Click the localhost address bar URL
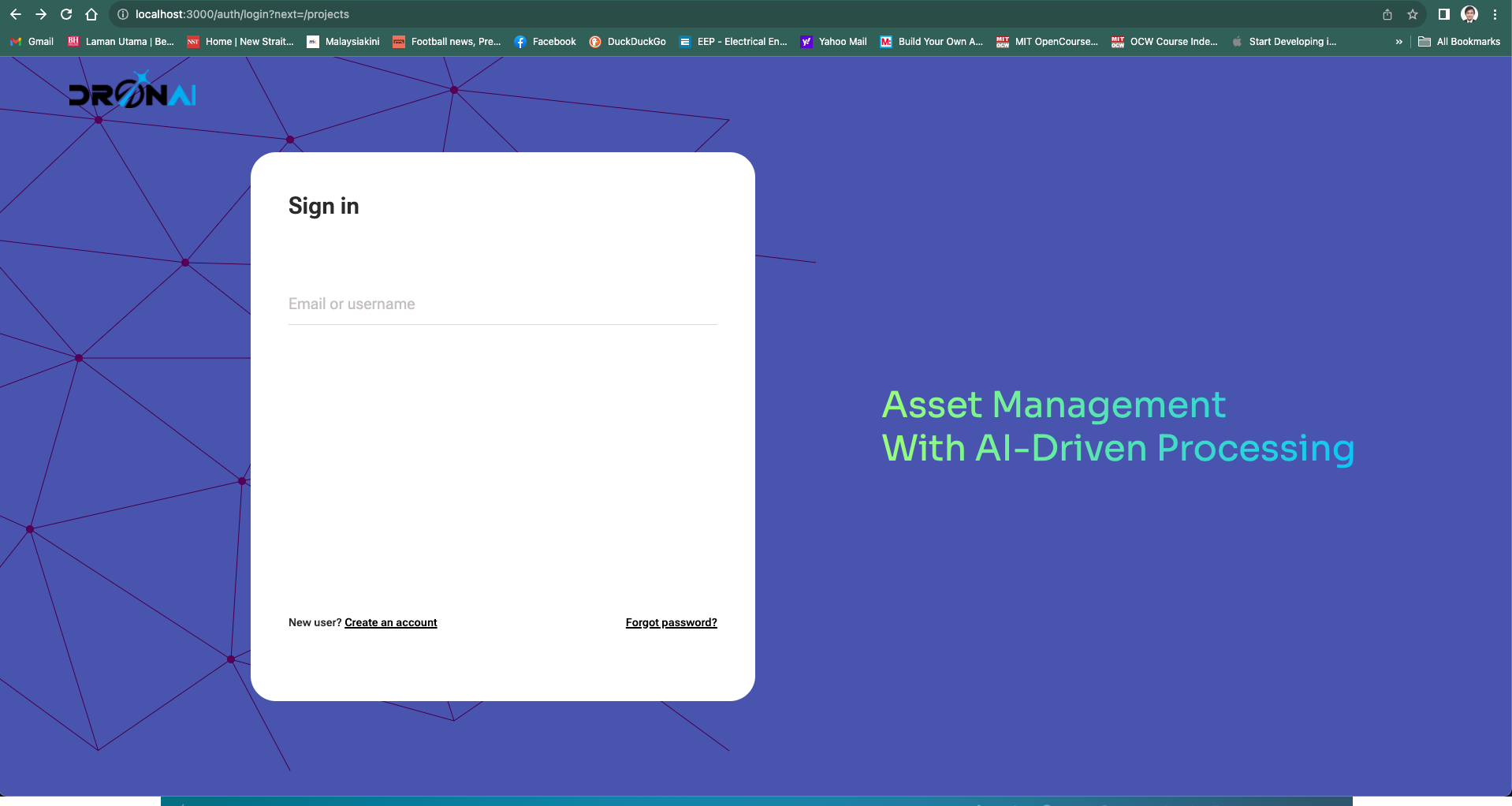The height and width of the screenshot is (806, 1512). pos(242,14)
